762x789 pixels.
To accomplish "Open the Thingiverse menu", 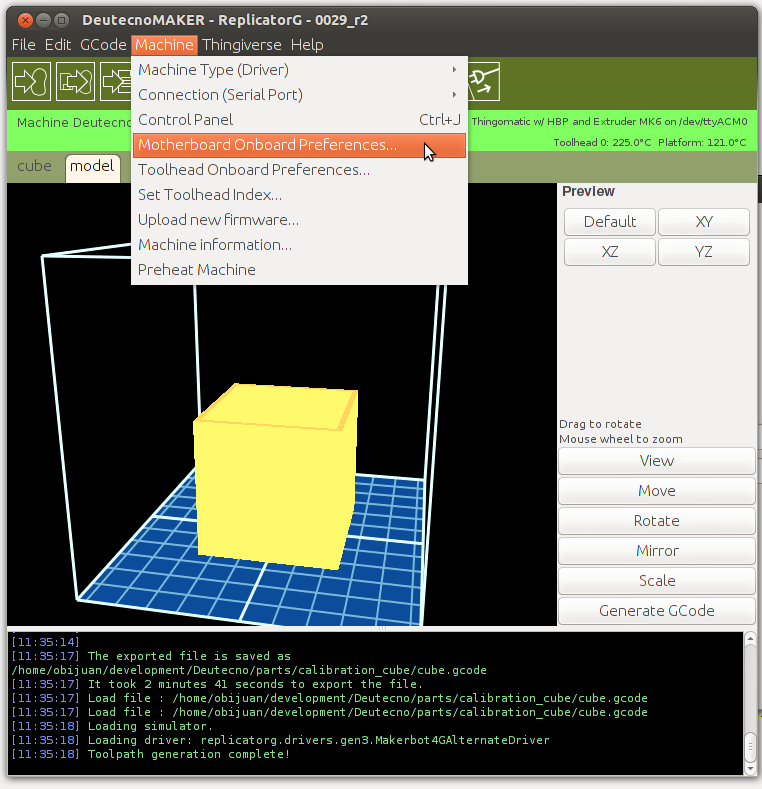I will [x=244, y=45].
